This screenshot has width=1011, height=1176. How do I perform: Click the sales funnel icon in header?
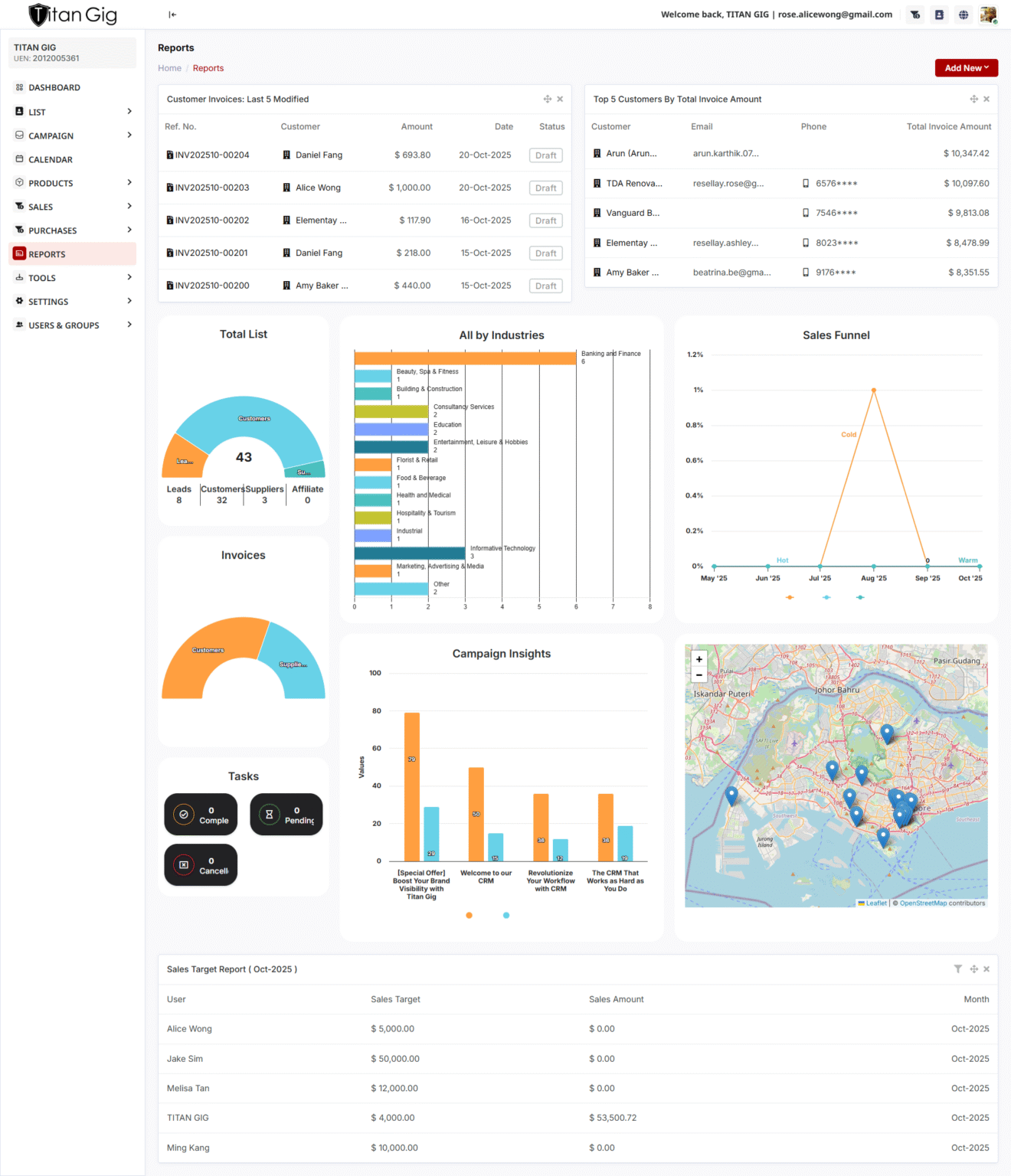coord(915,15)
